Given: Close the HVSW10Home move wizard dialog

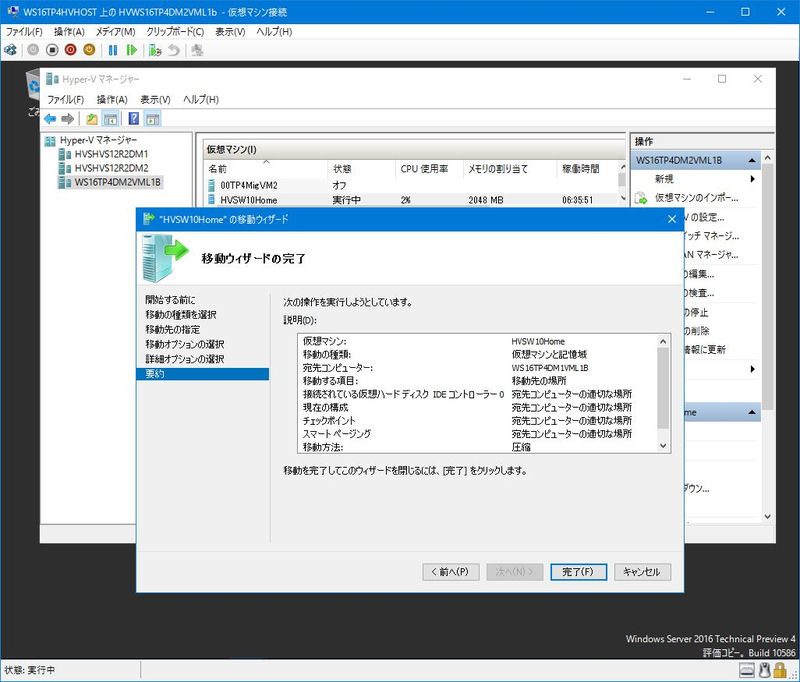Looking at the screenshot, I should coord(672,219).
